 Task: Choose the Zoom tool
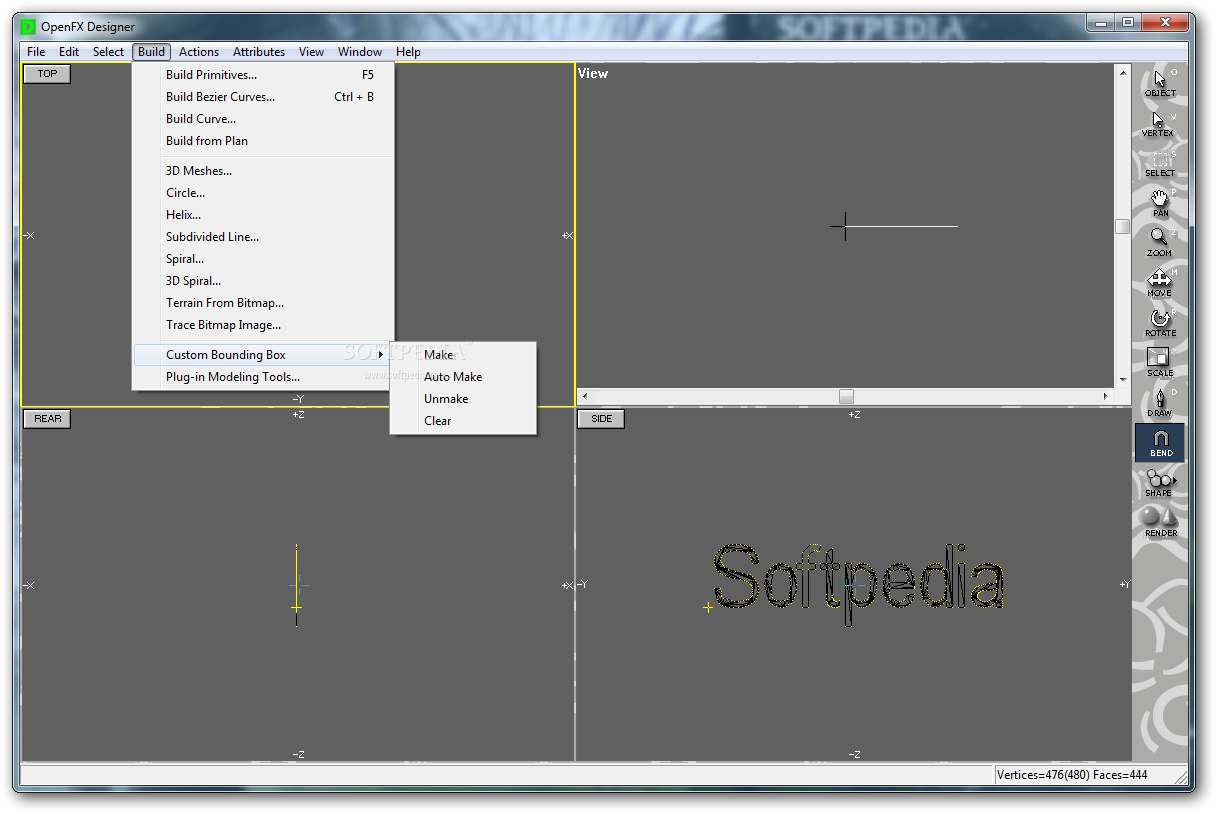[x=1159, y=243]
